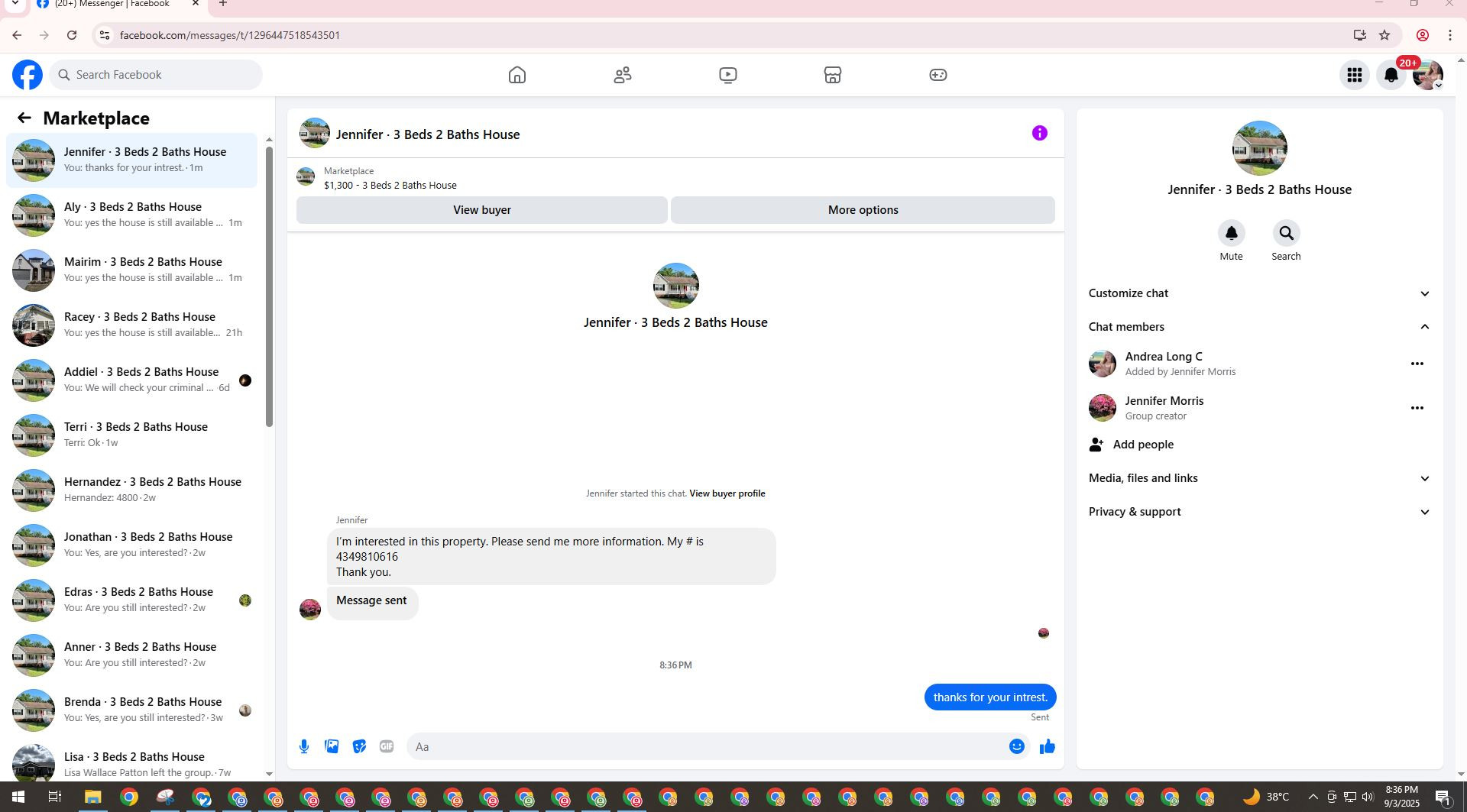The image size is (1467, 812).
Task: Click the browser address bar URL
Action: coord(230,35)
